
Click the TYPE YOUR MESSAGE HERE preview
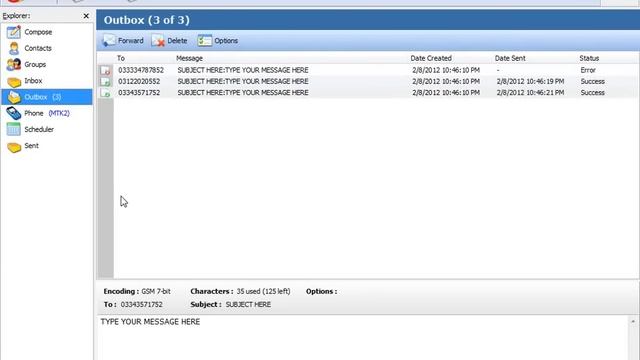[x=150, y=322]
